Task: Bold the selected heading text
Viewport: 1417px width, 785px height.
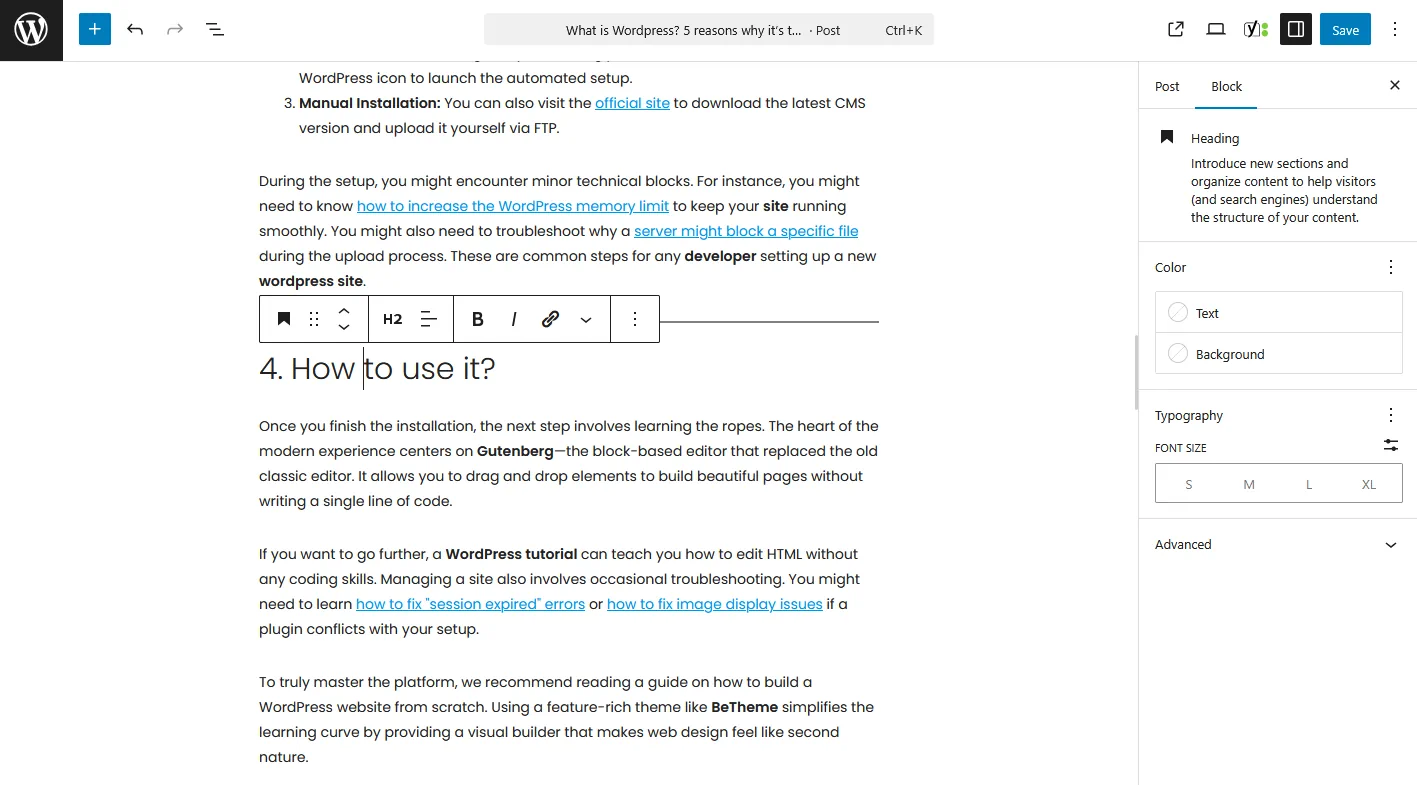Action: pos(477,318)
